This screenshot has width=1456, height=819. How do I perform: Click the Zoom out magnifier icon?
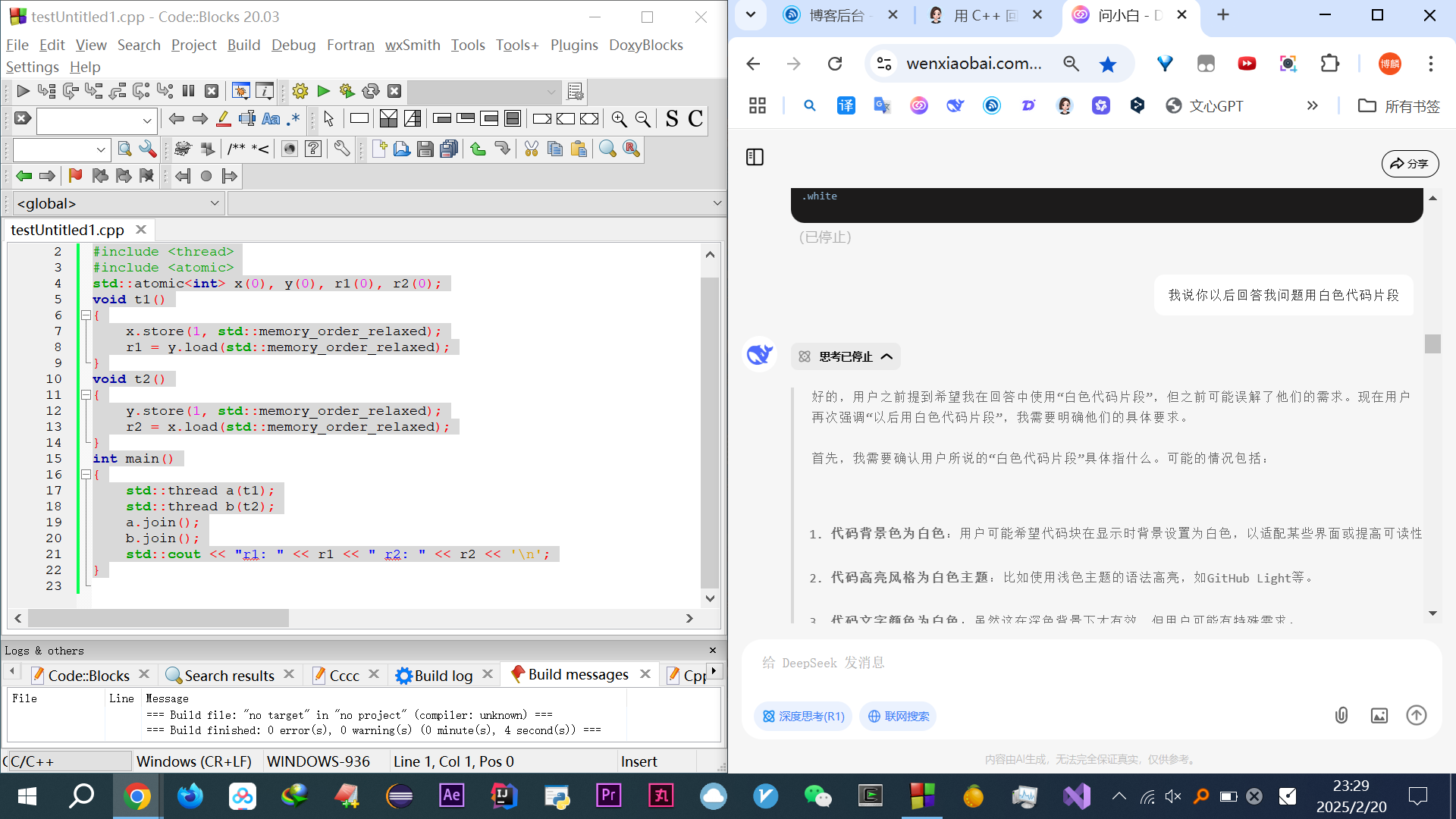(643, 118)
